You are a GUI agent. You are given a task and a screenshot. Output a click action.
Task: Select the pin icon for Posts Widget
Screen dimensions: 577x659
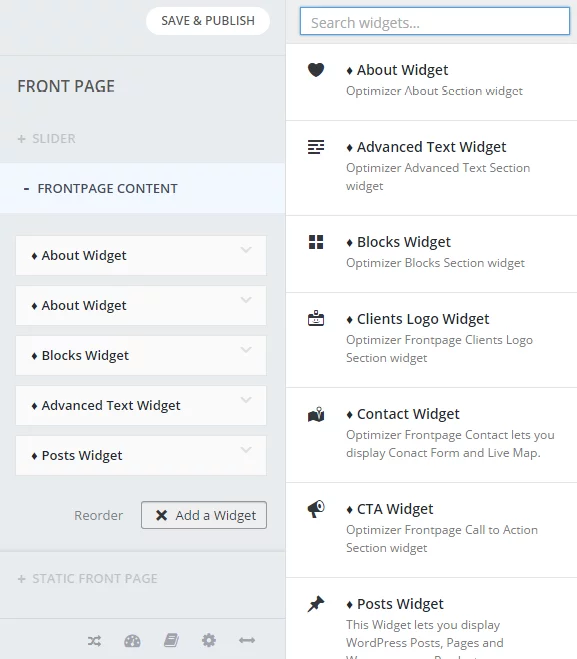coord(316,604)
